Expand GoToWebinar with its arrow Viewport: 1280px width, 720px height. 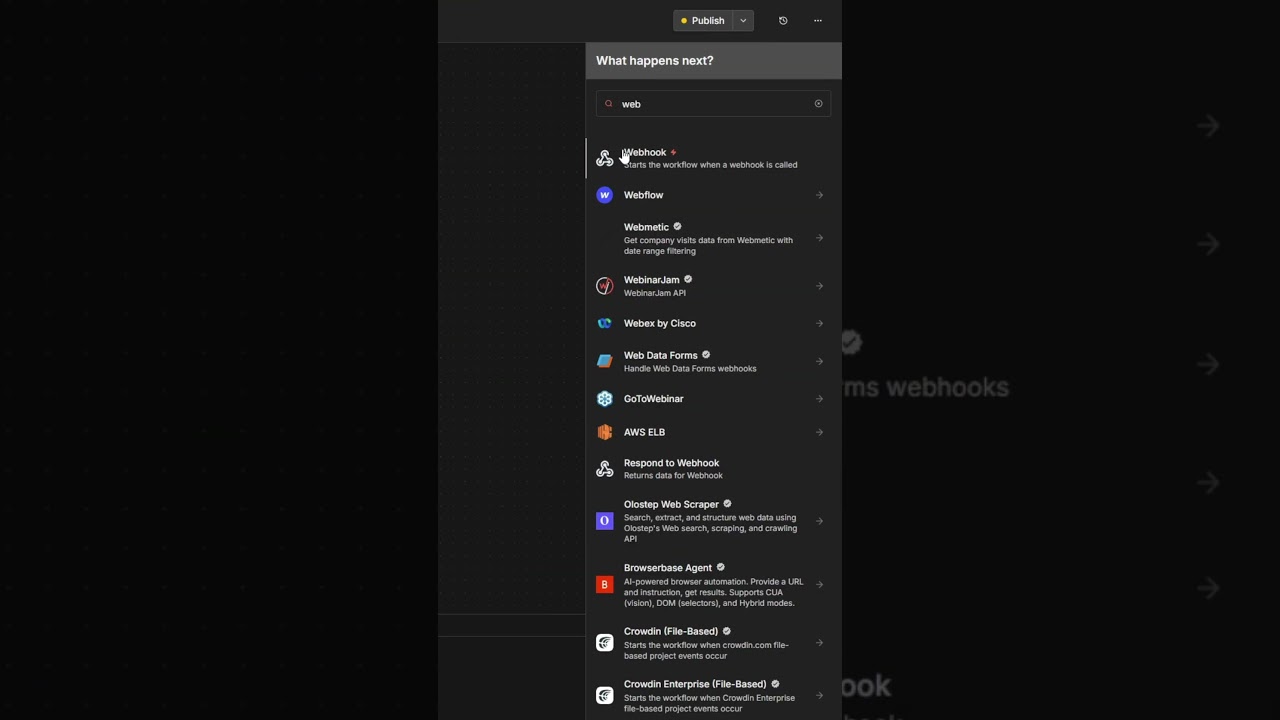(819, 399)
